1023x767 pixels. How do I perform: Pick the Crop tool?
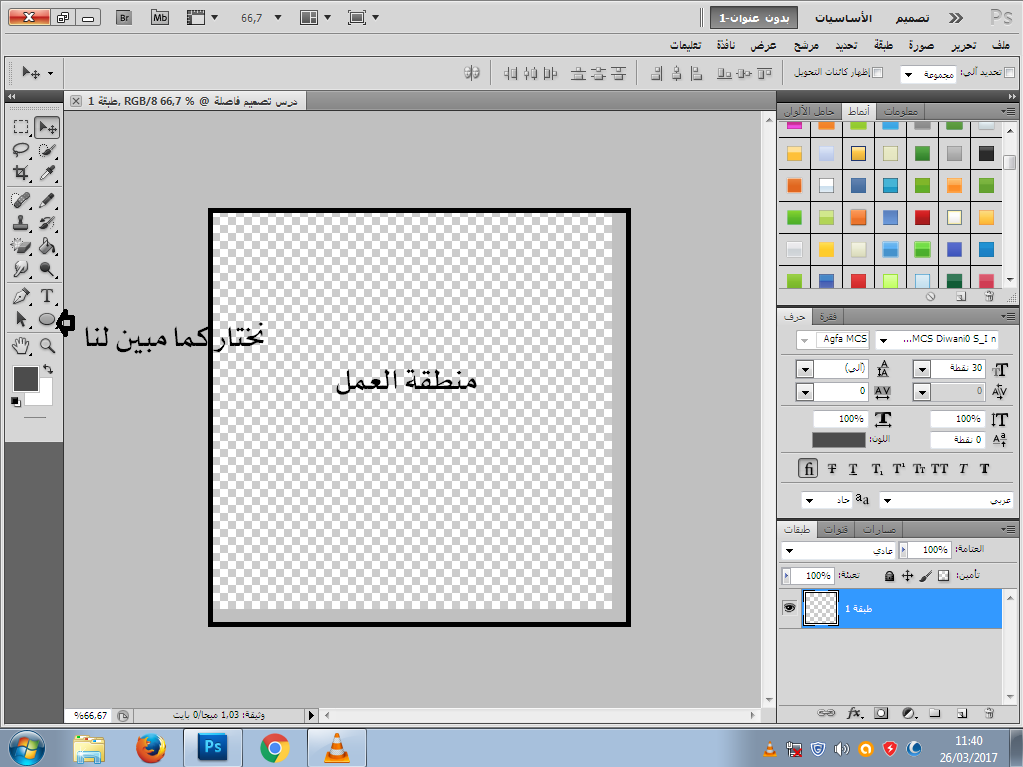(x=21, y=173)
